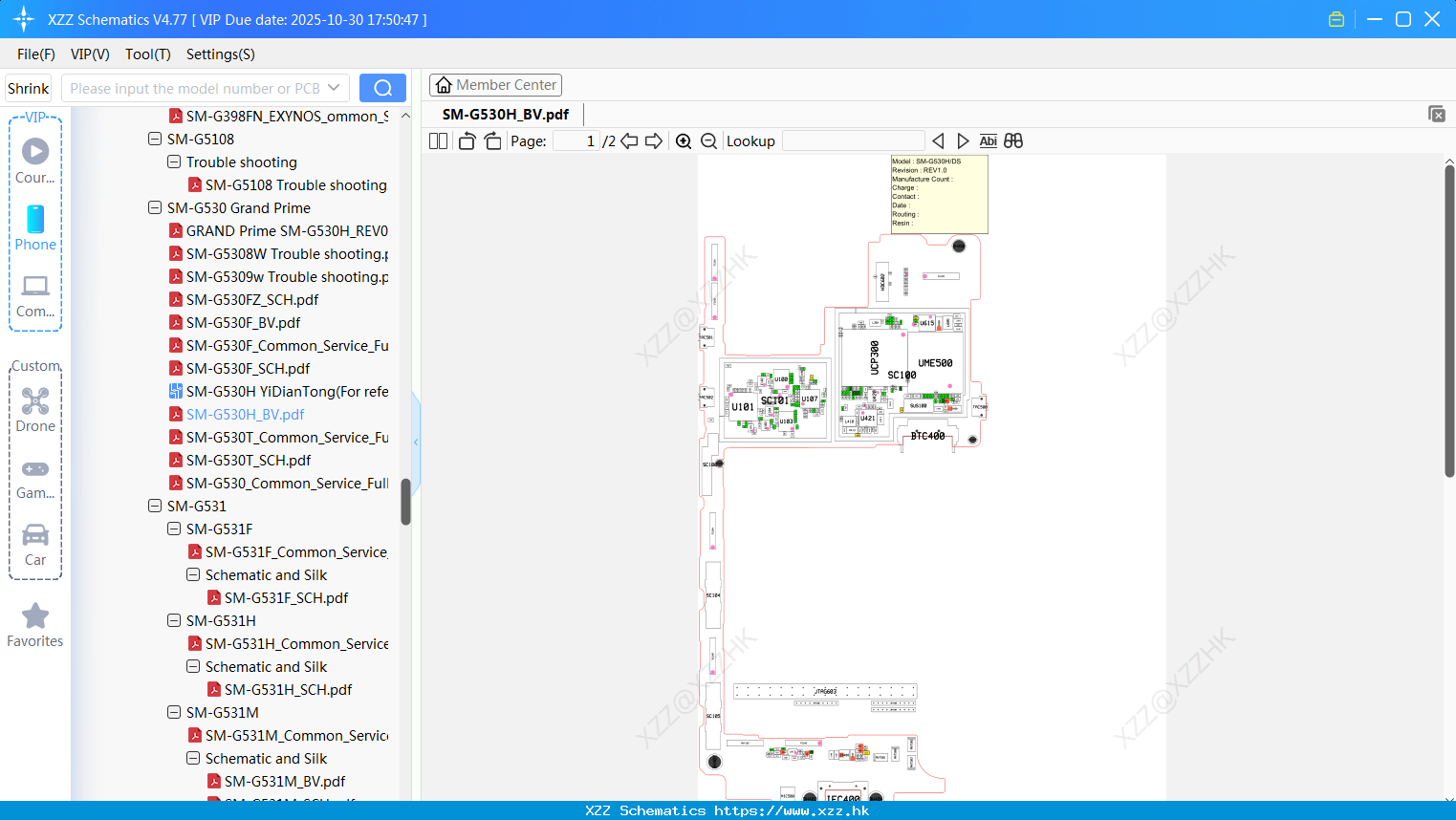Collapse the sidebar panel handle

pyautogui.click(x=416, y=442)
